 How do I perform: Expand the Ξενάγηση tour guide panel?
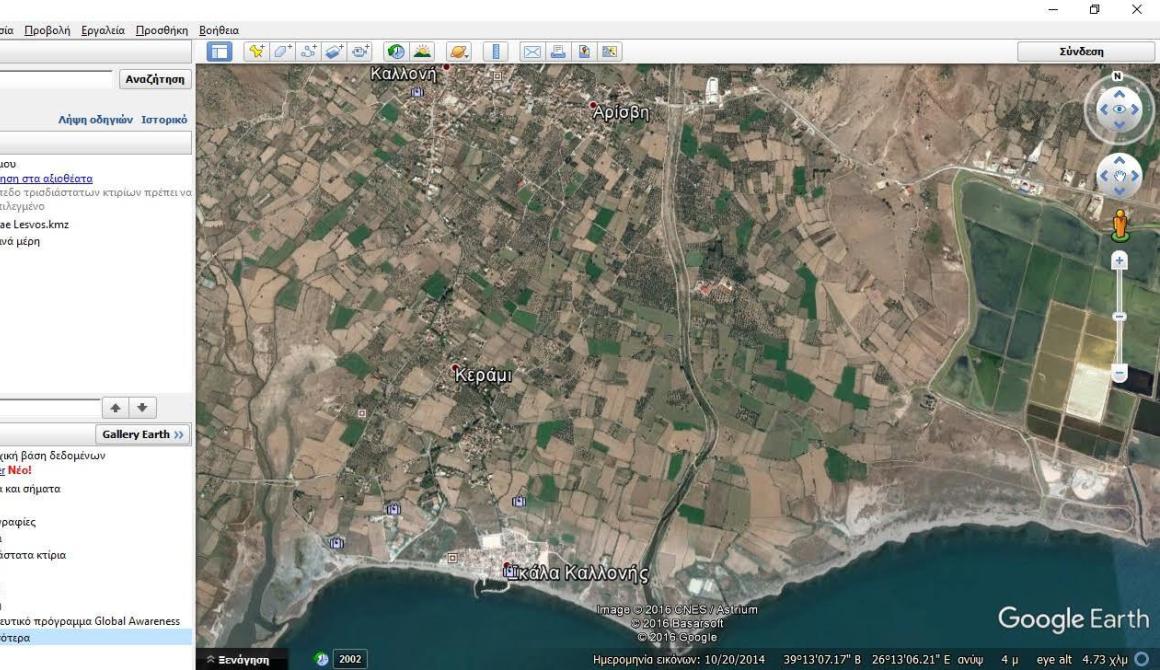[x=238, y=660]
